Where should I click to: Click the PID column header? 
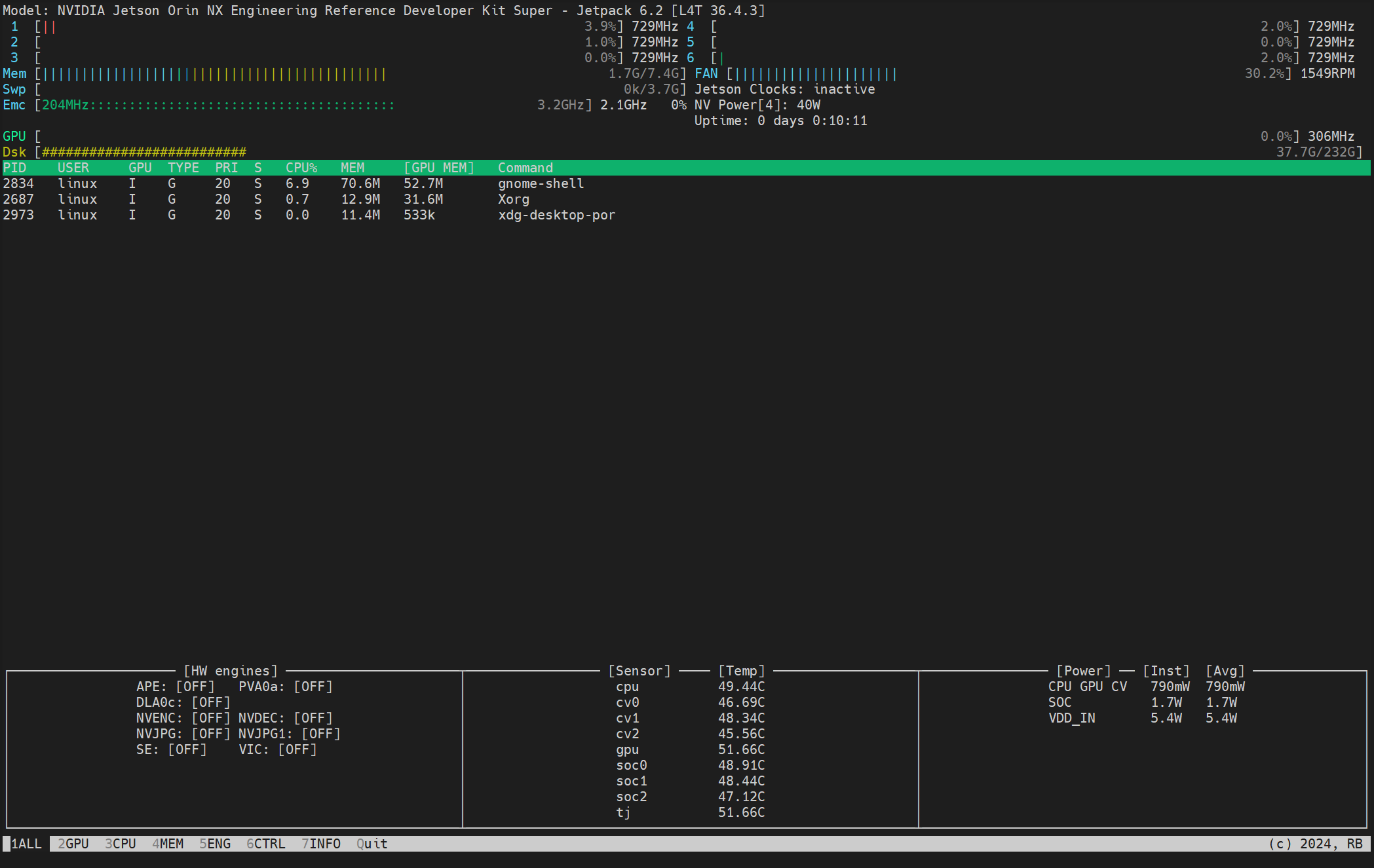pyautogui.click(x=14, y=168)
